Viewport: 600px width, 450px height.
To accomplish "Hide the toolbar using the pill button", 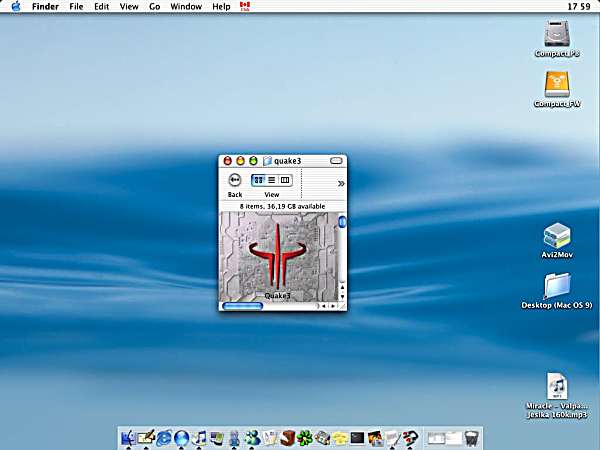I will [x=336, y=161].
